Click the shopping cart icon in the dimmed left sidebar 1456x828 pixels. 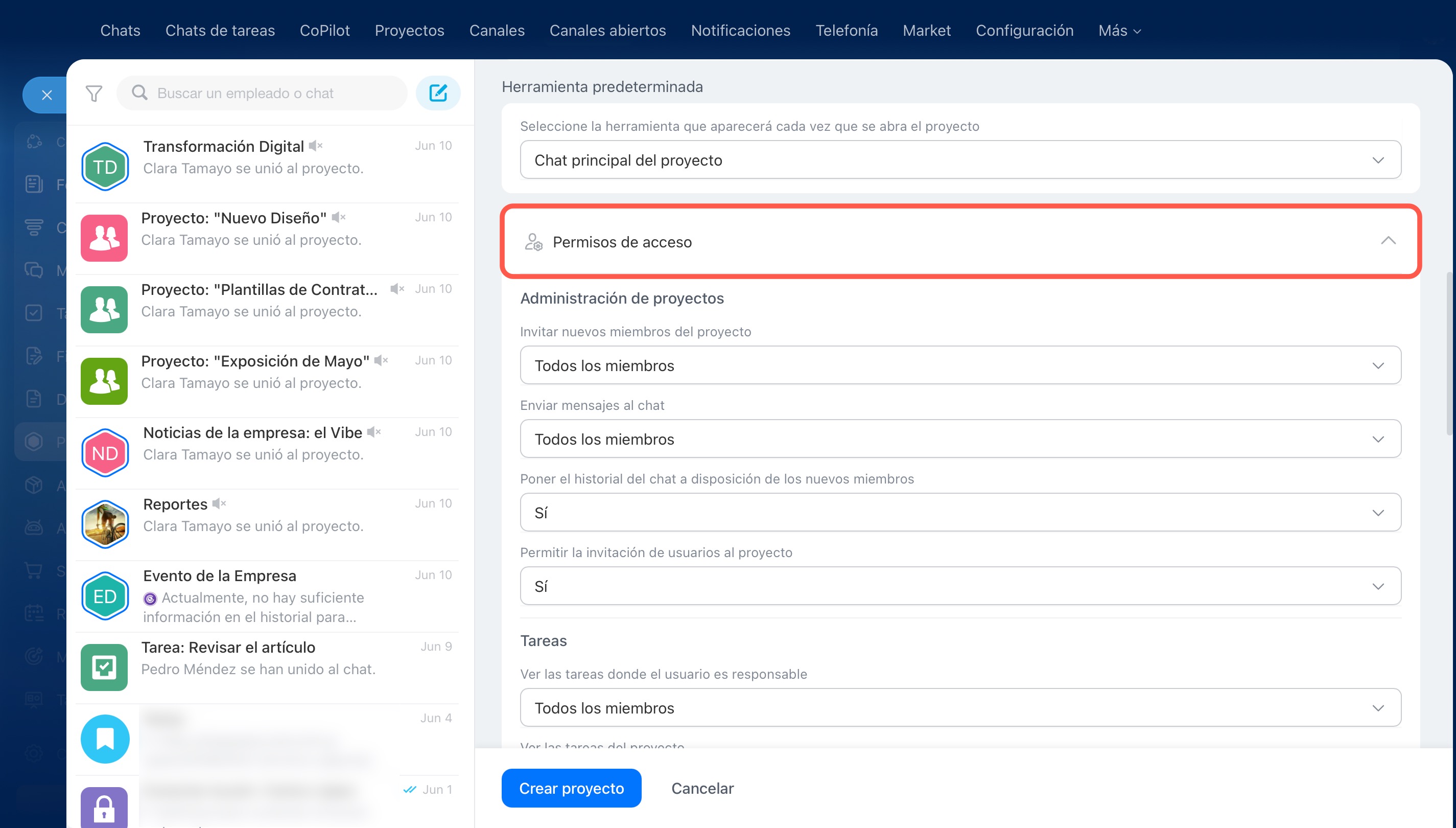point(34,570)
